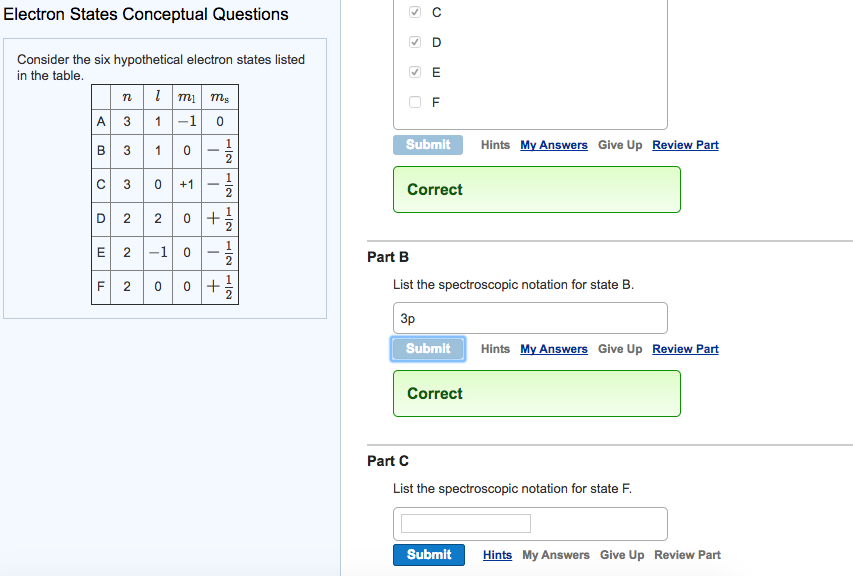The width and height of the screenshot is (853, 576).
Task: Select Review Part for Part B
Action: click(x=685, y=349)
